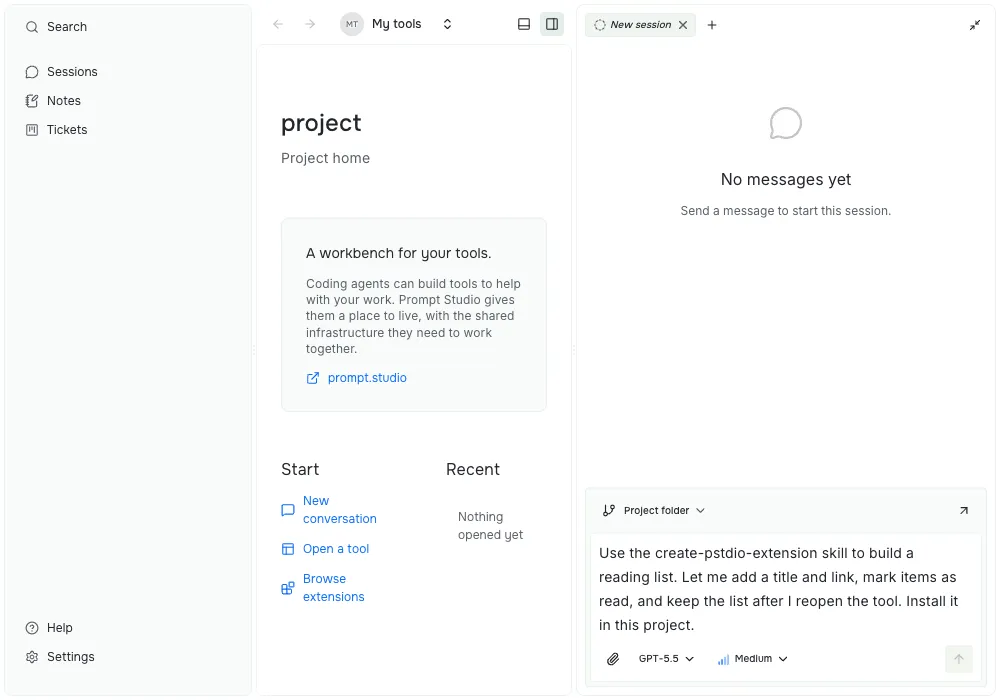
Task: Click the Settings gear icon
Action: 32,657
